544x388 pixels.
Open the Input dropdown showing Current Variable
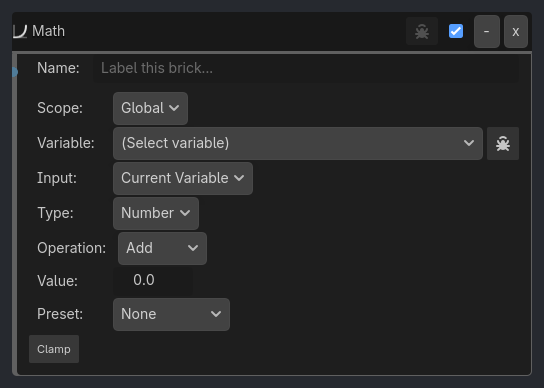[x=183, y=178]
